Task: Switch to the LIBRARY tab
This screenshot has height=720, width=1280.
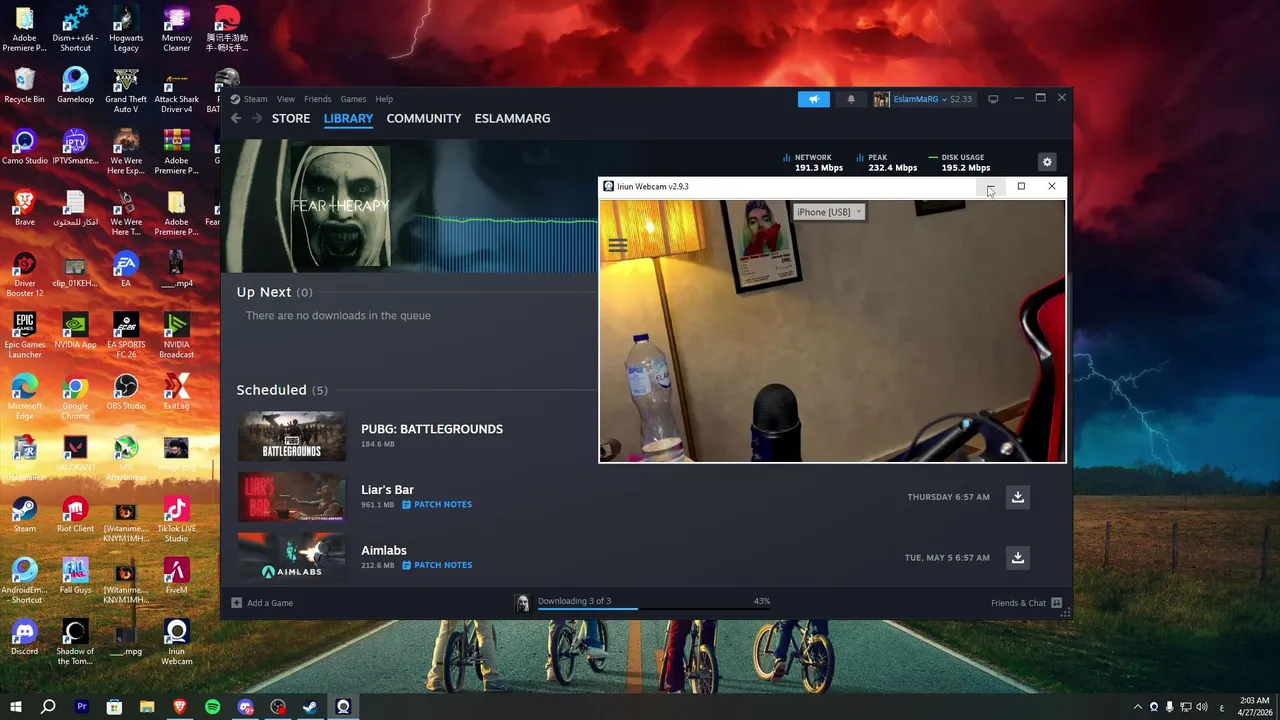Action: click(x=348, y=118)
